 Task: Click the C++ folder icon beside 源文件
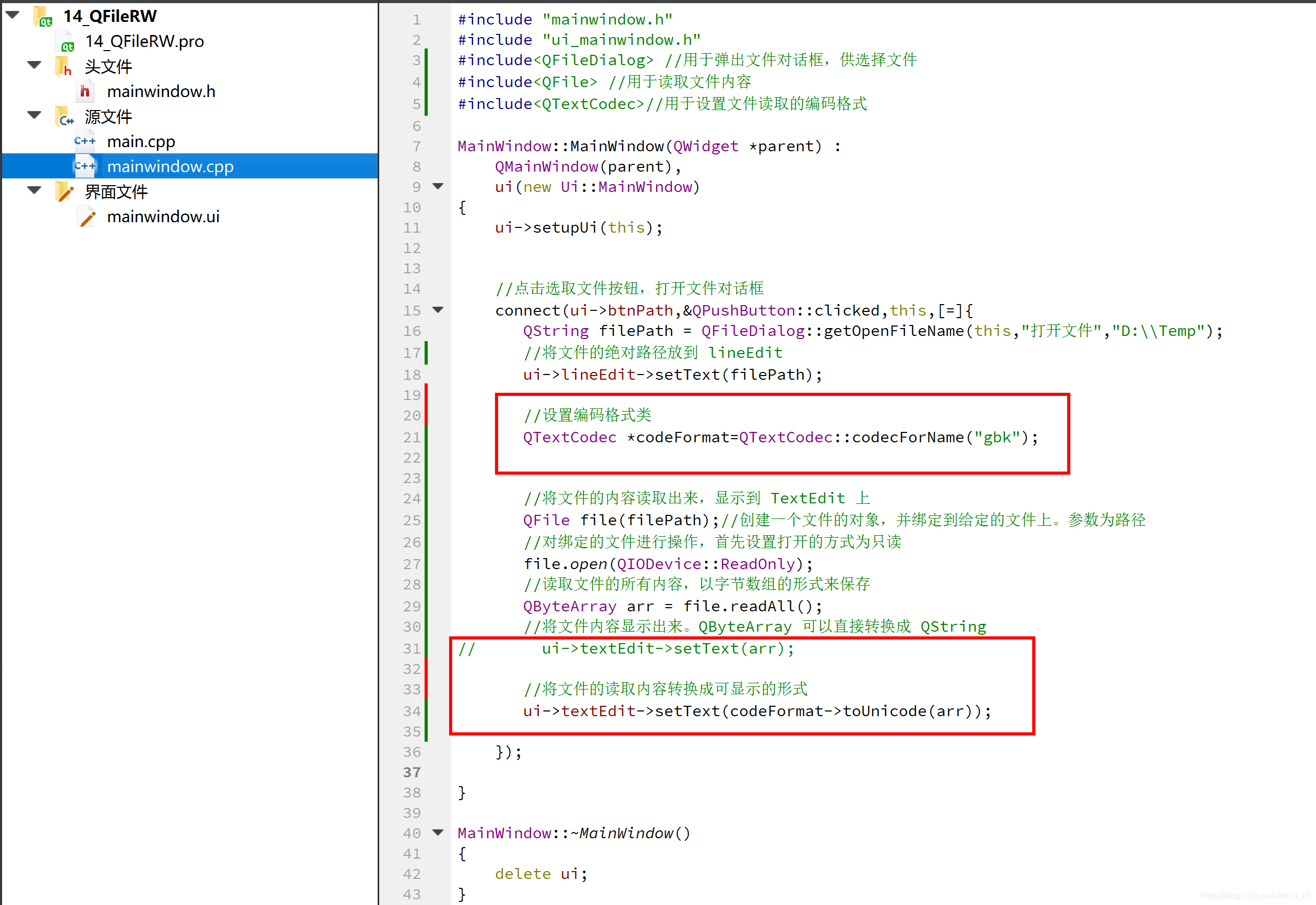(x=65, y=116)
